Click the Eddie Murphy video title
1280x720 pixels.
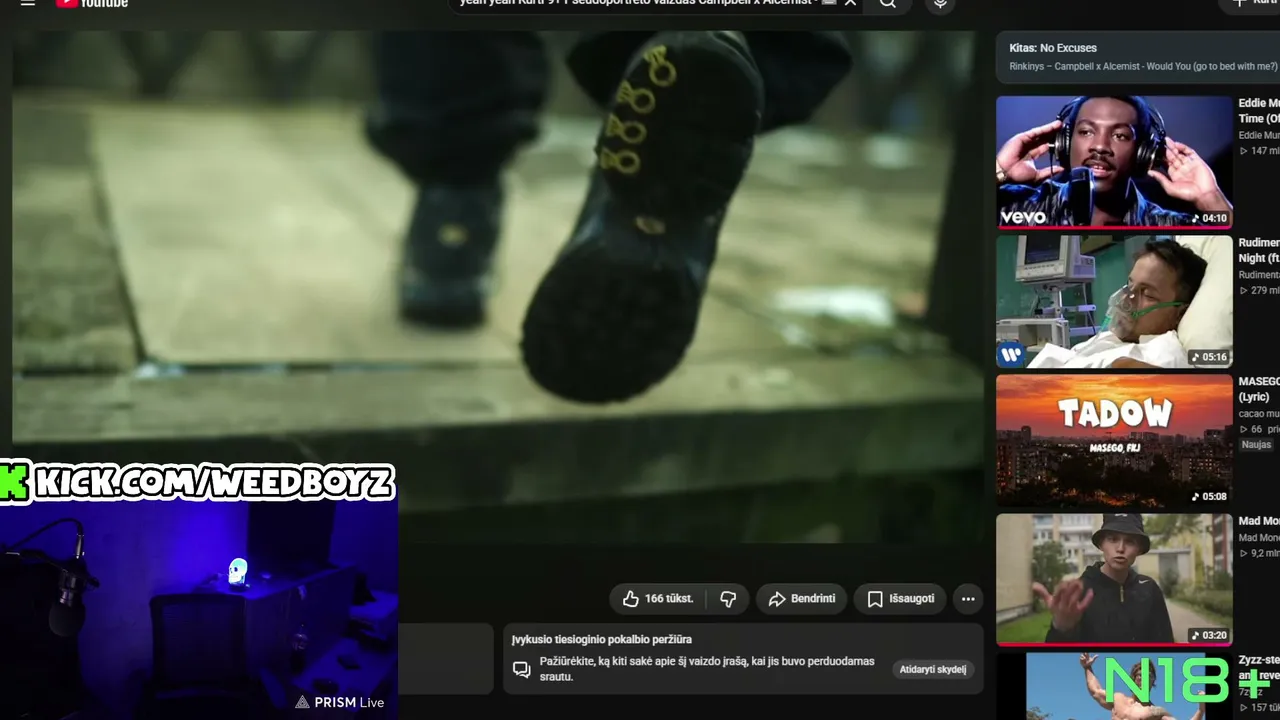[1259, 111]
